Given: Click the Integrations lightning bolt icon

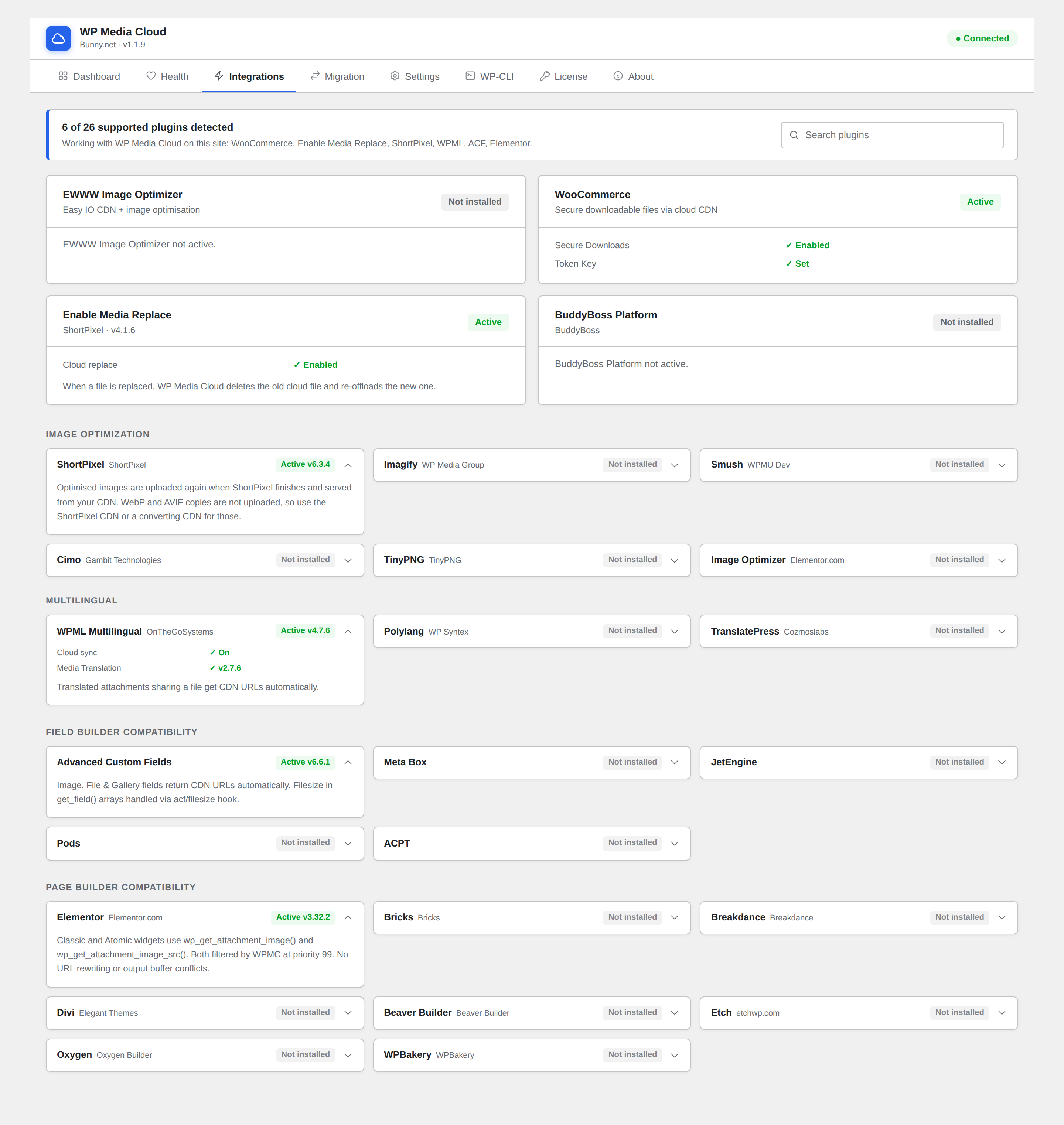Looking at the screenshot, I should point(219,76).
